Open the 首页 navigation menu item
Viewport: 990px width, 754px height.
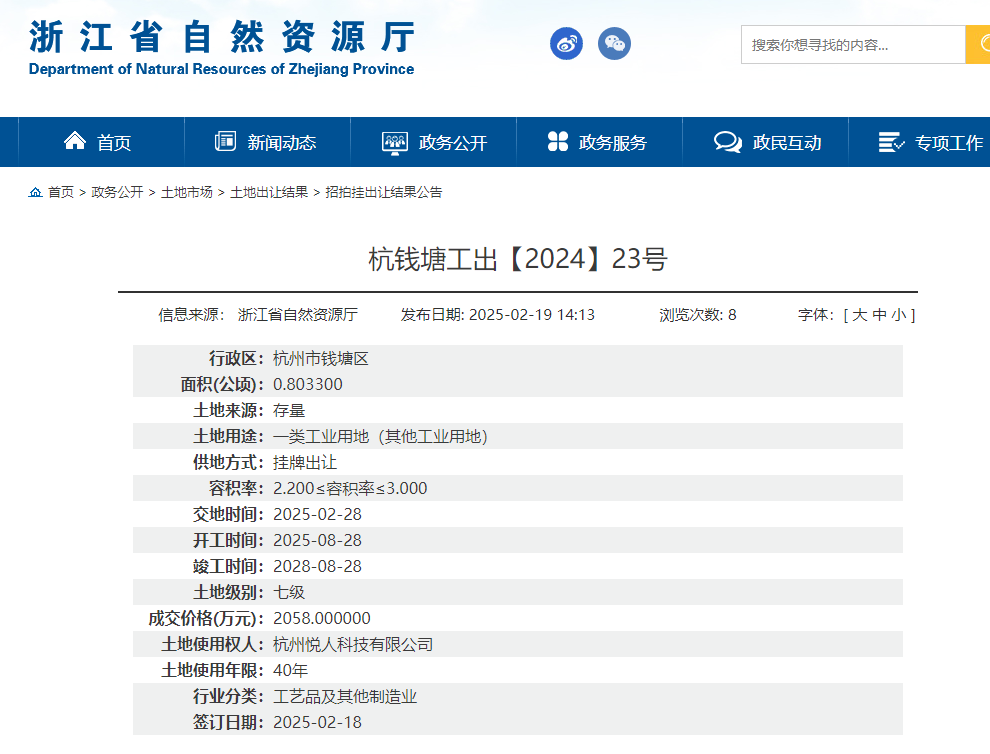click(102, 142)
